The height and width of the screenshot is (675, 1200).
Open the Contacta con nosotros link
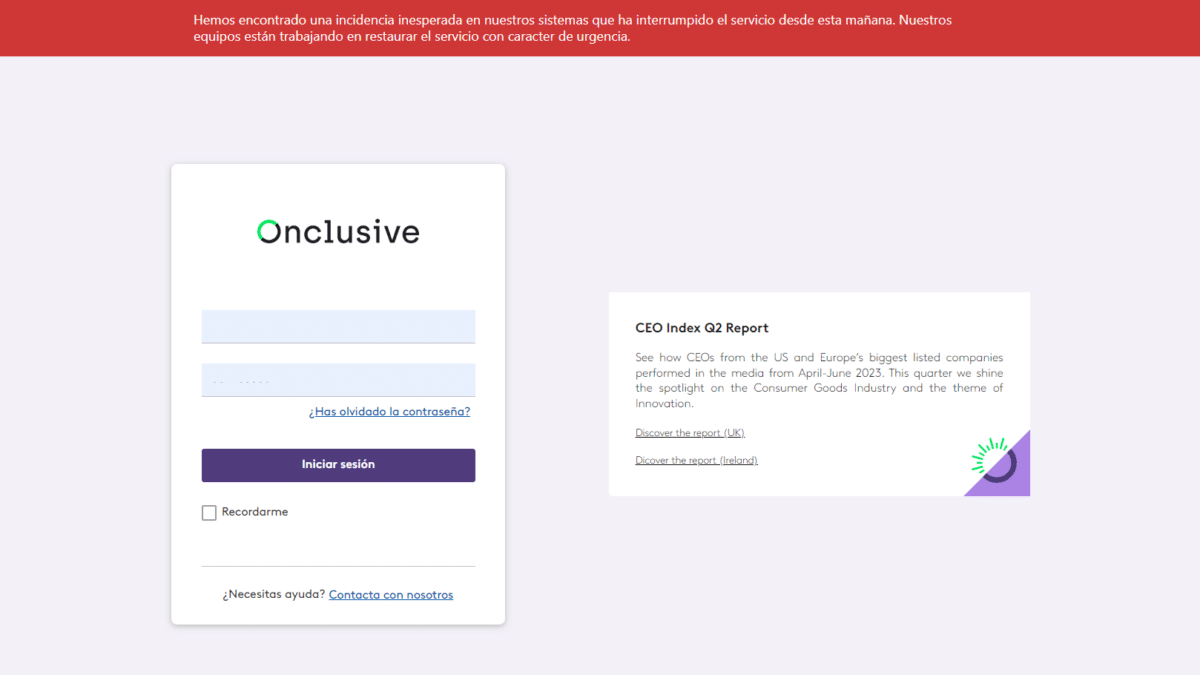pyautogui.click(x=391, y=595)
